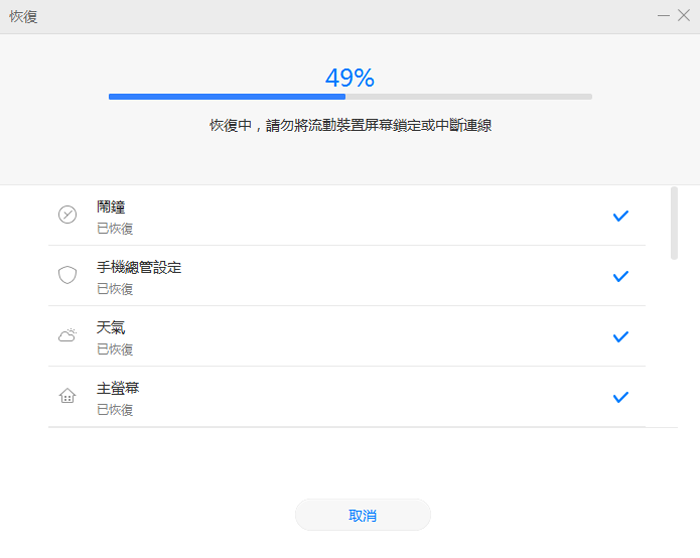
Task: Click the alarm clock (鬧鐘) icon
Action: pos(67,215)
